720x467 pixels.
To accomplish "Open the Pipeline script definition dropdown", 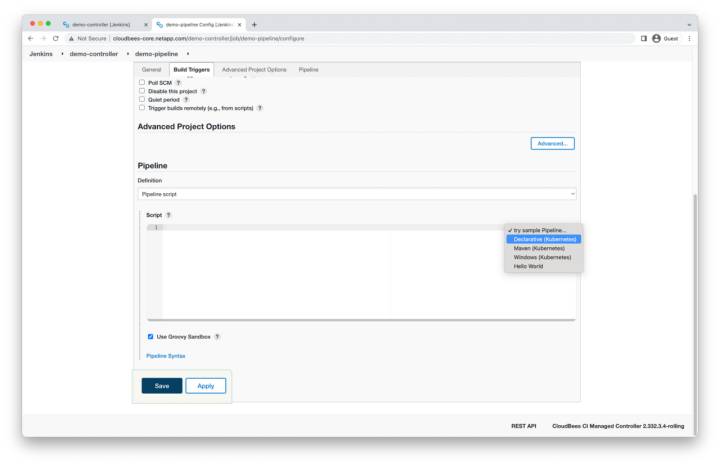I will (x=356, y=194).
